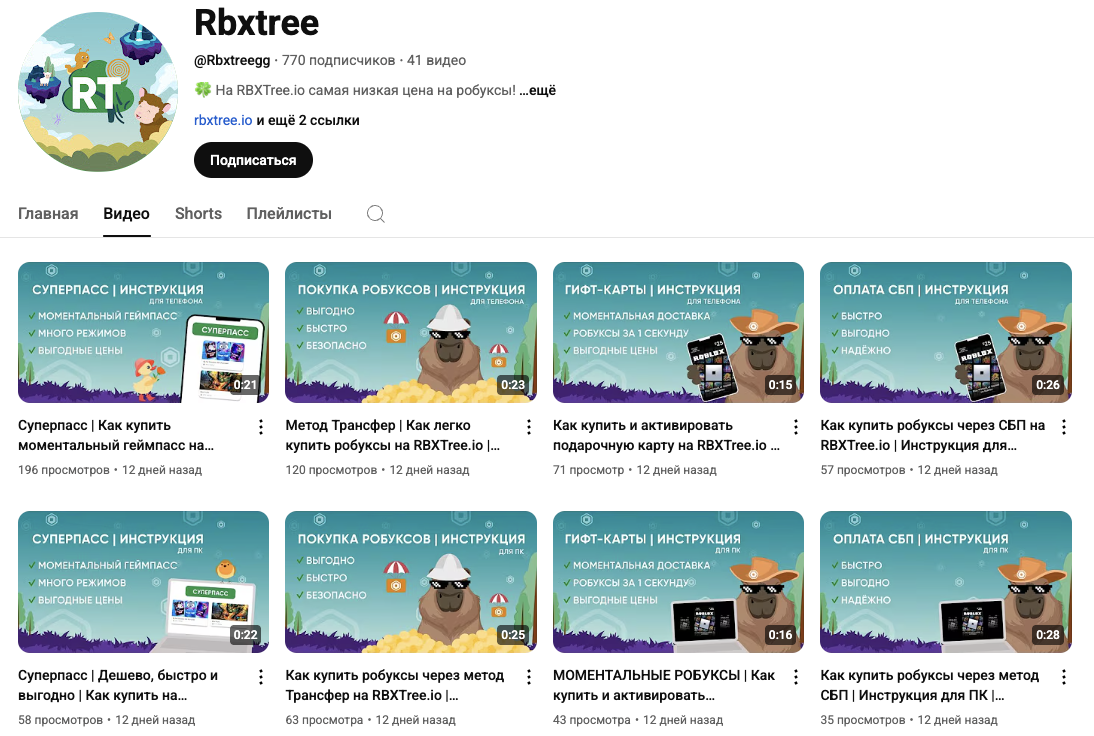Open options menu for 0:28 СБП ПК video

click(x=1063, y=677)
